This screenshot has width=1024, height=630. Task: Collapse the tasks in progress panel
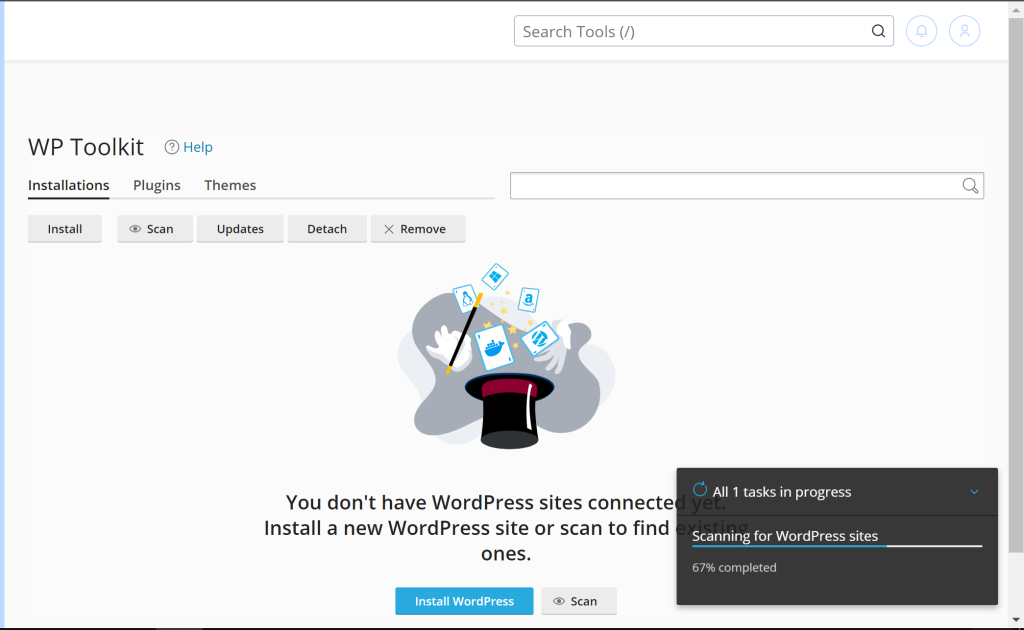point(974,492)
